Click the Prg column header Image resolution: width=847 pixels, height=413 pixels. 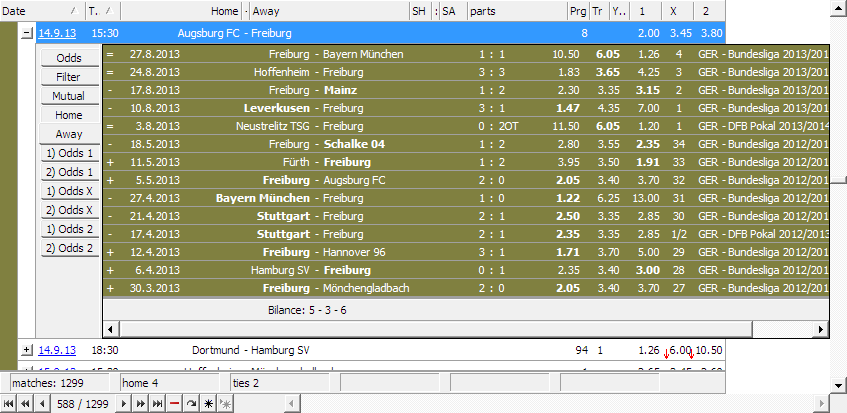(577, 11)
